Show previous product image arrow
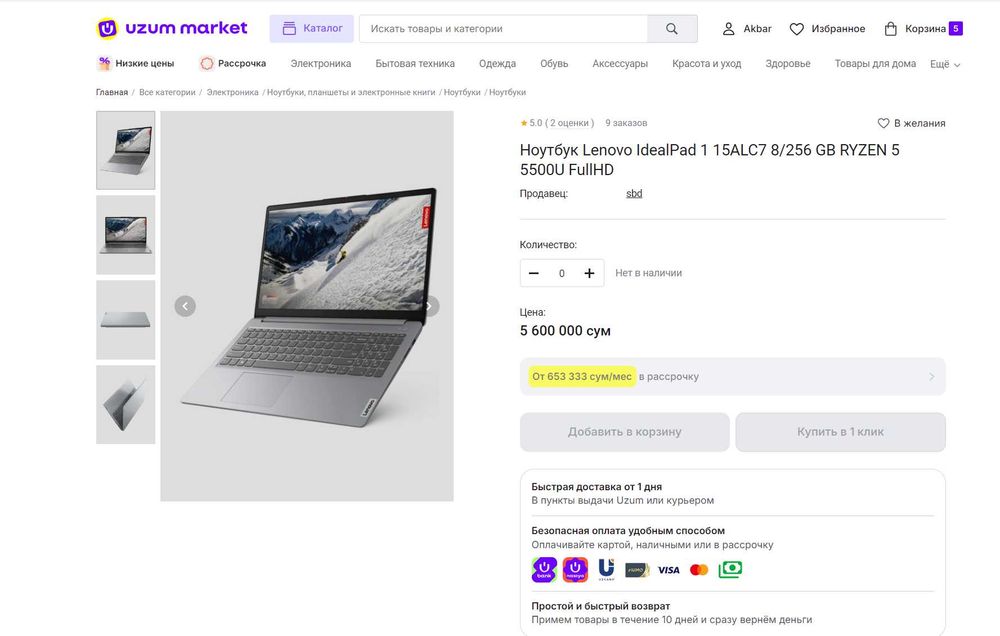Image resolution: width=1000 pixels, height=636 pixels. tap(185, 306)
